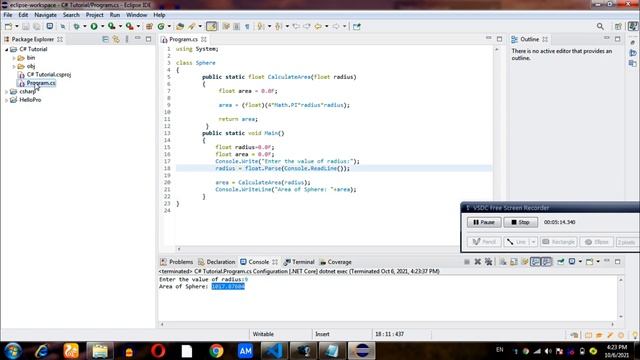This screenshot has height=360, width=640.
Task: Run the program with green Run icon
Action: point(94,27)
